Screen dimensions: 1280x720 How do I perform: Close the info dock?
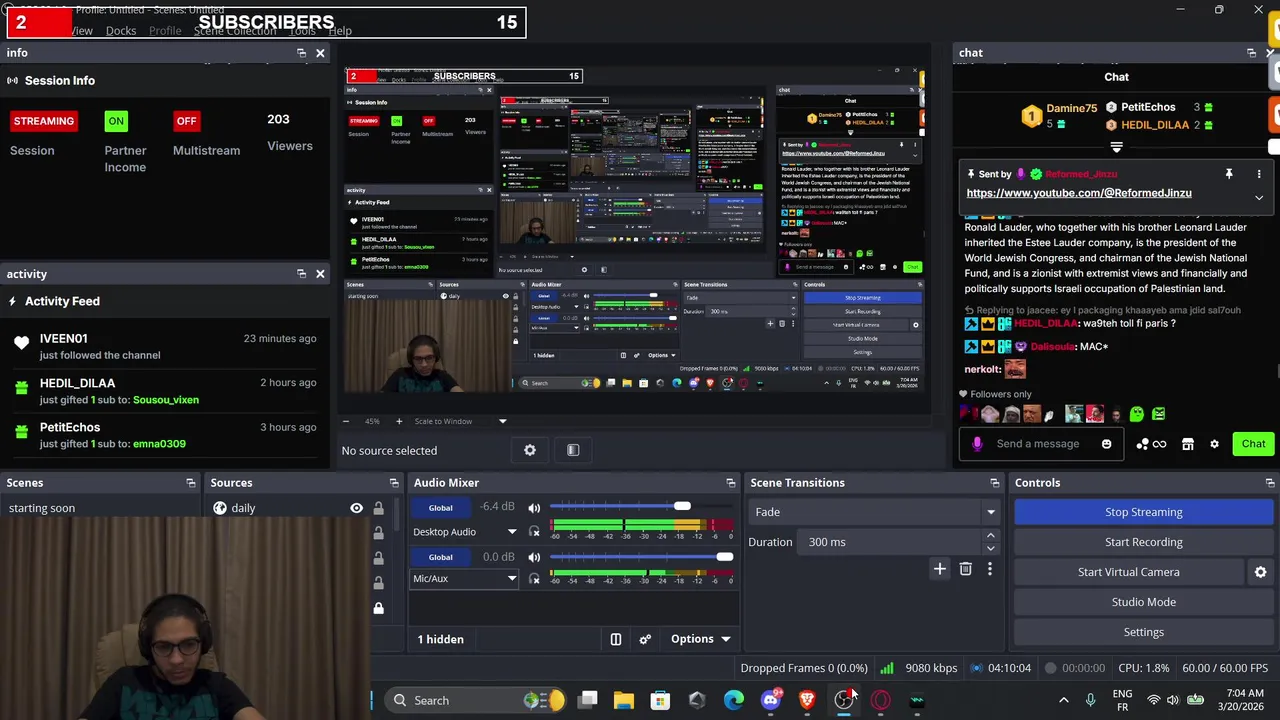(320, 53)
